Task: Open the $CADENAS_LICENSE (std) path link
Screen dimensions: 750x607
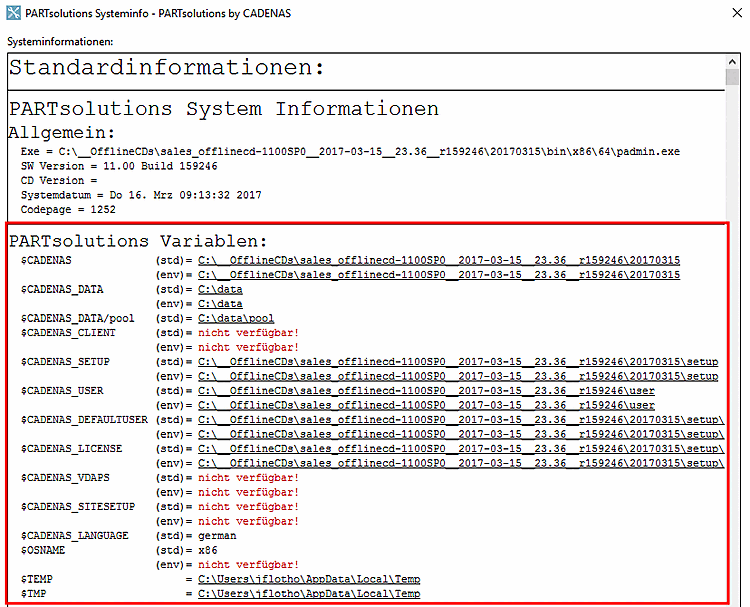Action: (x=461, y=449)
